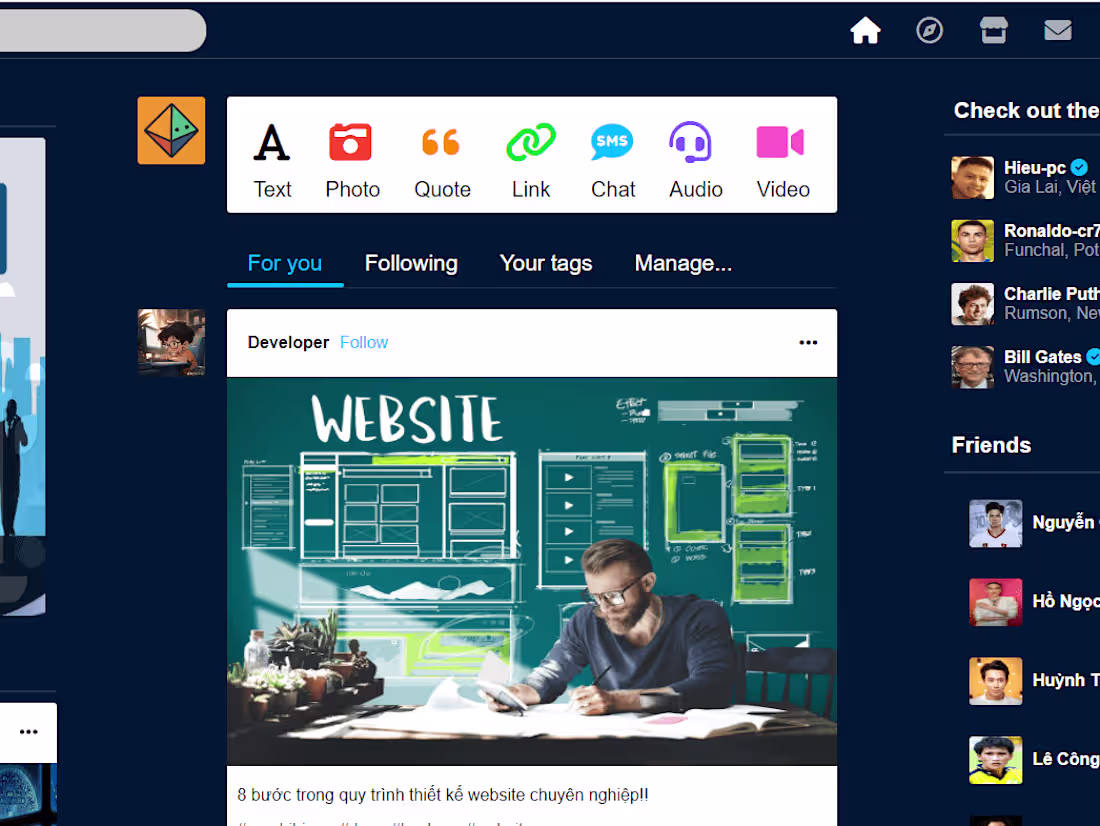This screenshot has width=1100, height=826.
Task: Click Bill Gates' avatar photo
Action: 972,367
